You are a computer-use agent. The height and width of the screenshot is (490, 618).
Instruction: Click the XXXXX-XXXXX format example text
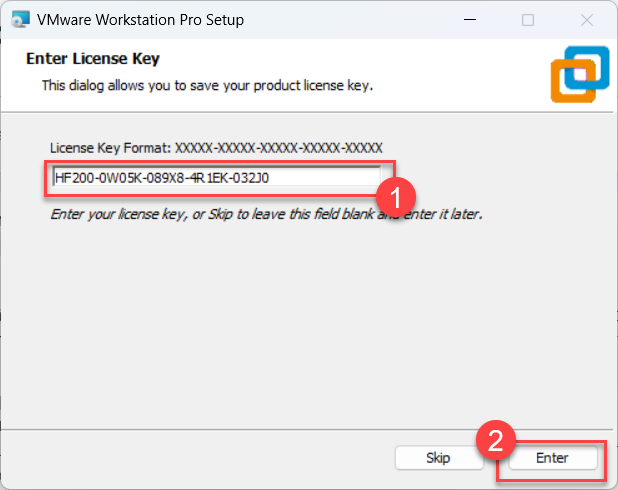(x=279, y=148)
